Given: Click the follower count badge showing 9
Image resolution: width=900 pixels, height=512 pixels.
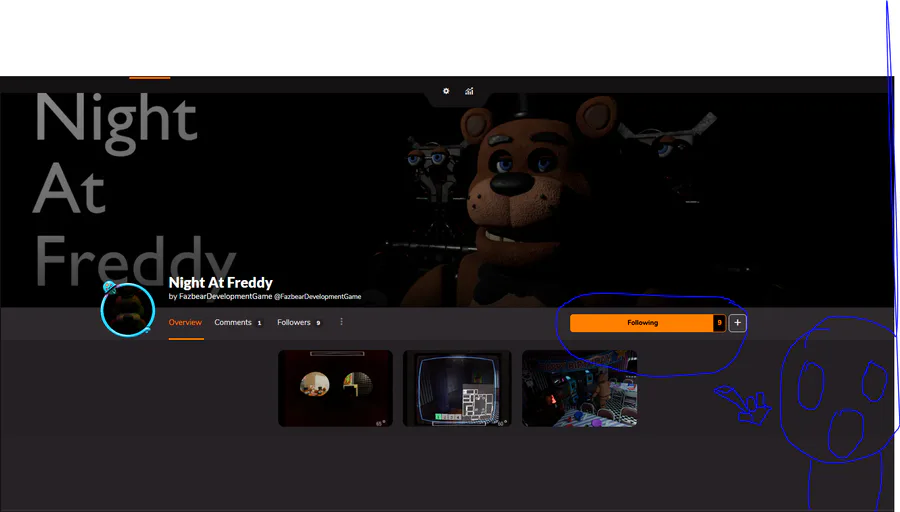Looking at the screenshot, I should 719,323.
